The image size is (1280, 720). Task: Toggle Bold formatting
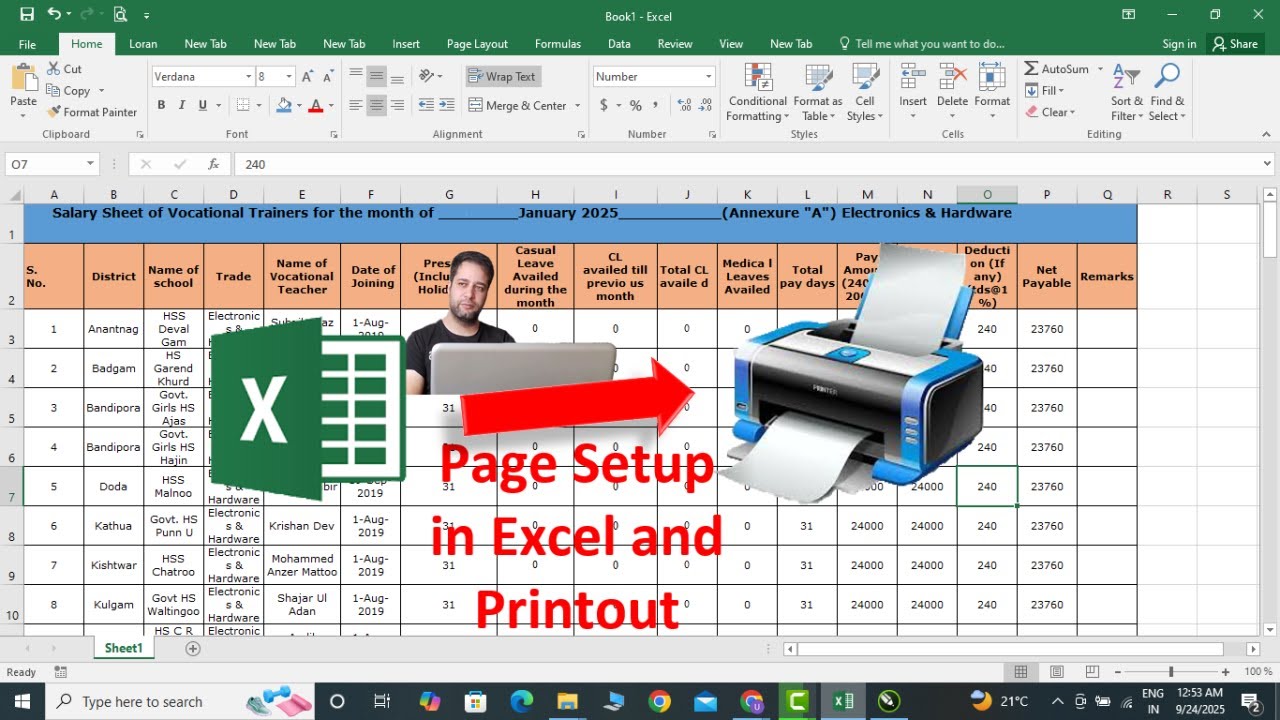click(161, 105)
